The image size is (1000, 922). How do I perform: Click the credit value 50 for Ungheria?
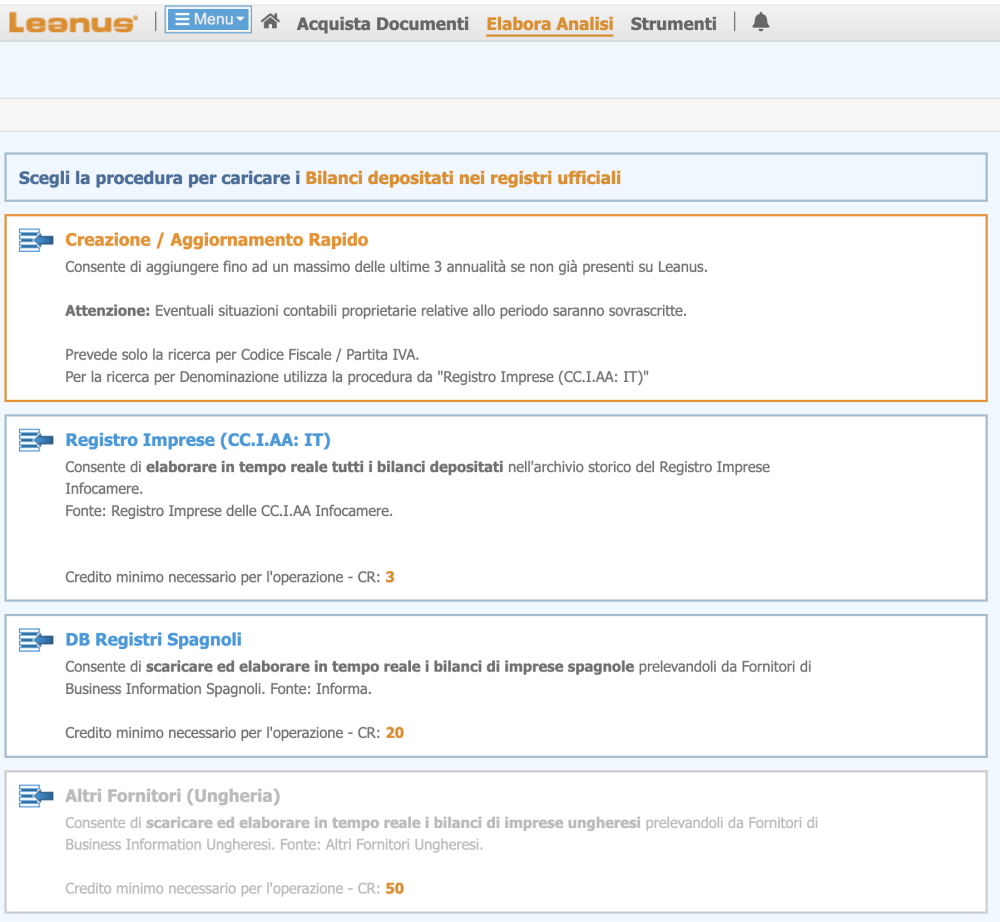coord(395,888)
